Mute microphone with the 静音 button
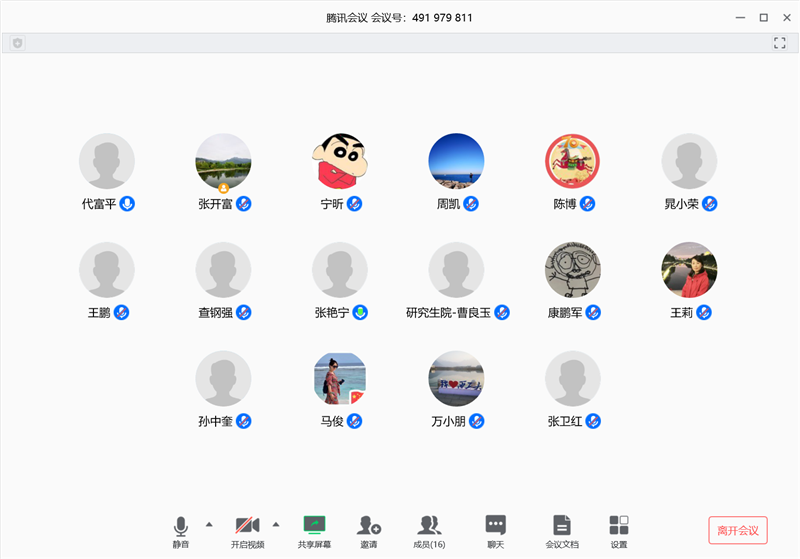The image size is (800, 559). click(x=181, y=532)
